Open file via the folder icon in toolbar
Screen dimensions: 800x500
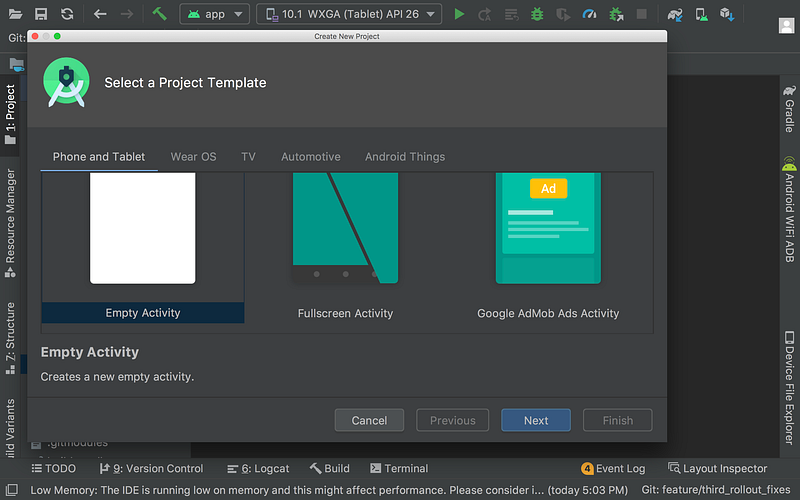pos(15,14)
